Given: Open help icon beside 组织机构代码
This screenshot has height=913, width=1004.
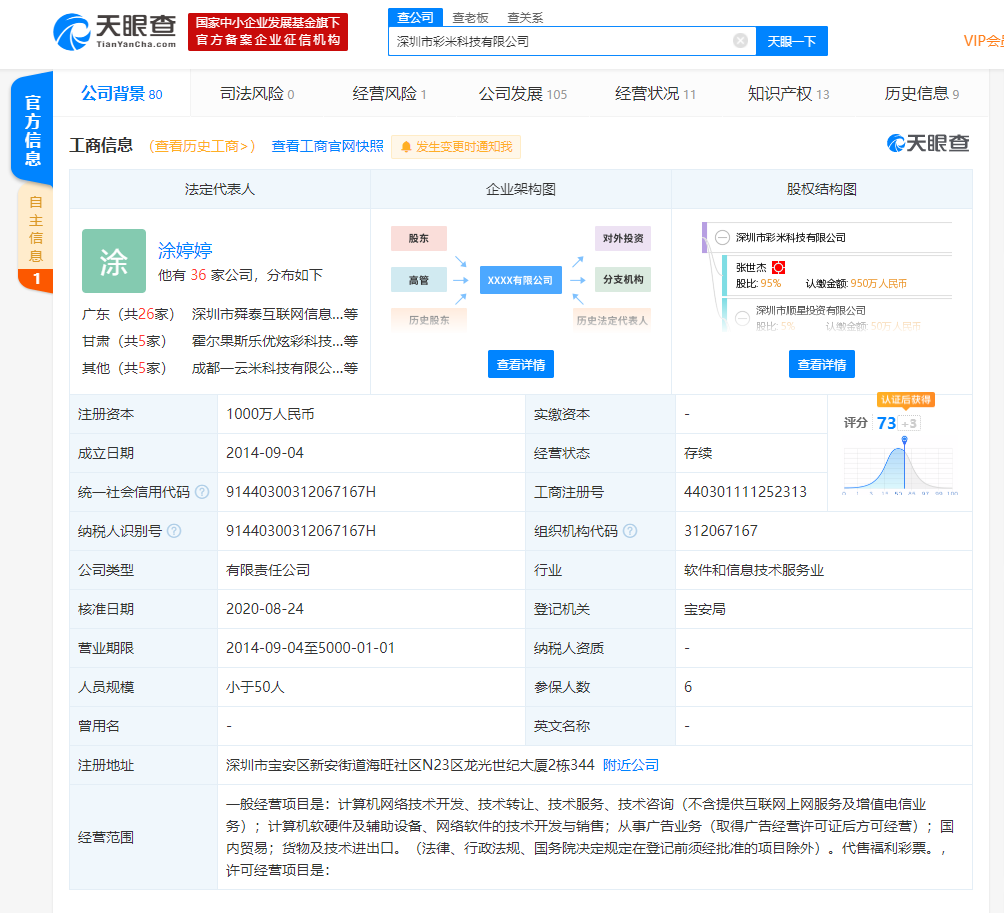Looking at the screenshot, I should pyautogui.click(x=630, y=531).
